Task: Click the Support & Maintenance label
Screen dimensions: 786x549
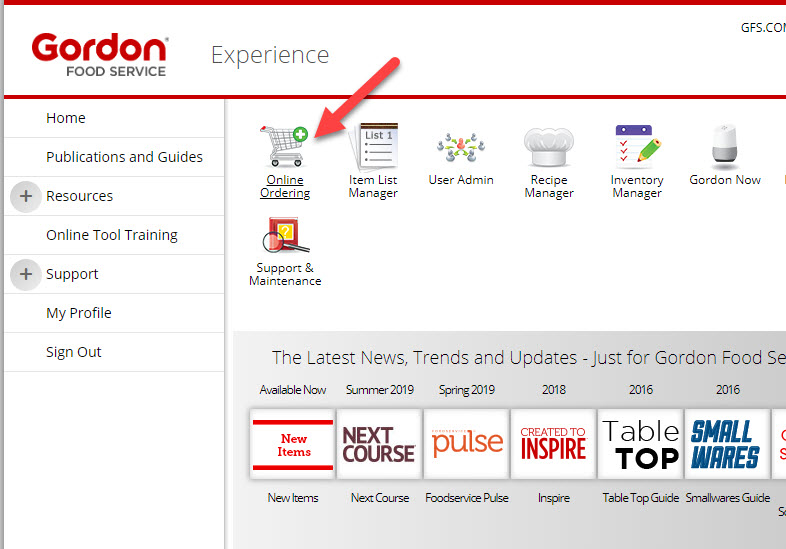Action: [x=285, y=274]
